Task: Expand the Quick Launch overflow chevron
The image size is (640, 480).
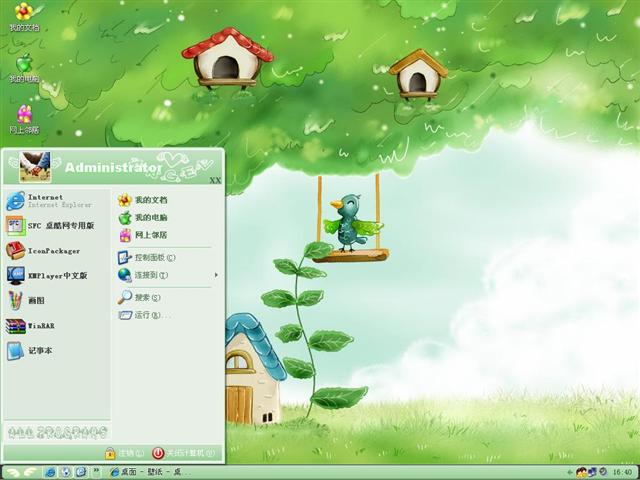Action: [x=97, y=470]
